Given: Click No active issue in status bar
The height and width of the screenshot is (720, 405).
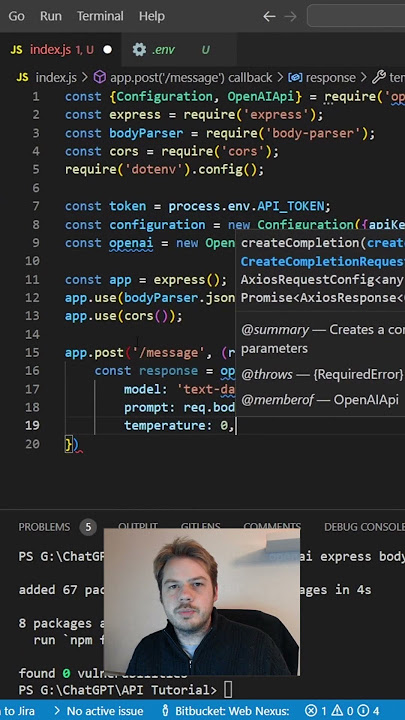Looking at the screenshot, I should coord(99,711).
